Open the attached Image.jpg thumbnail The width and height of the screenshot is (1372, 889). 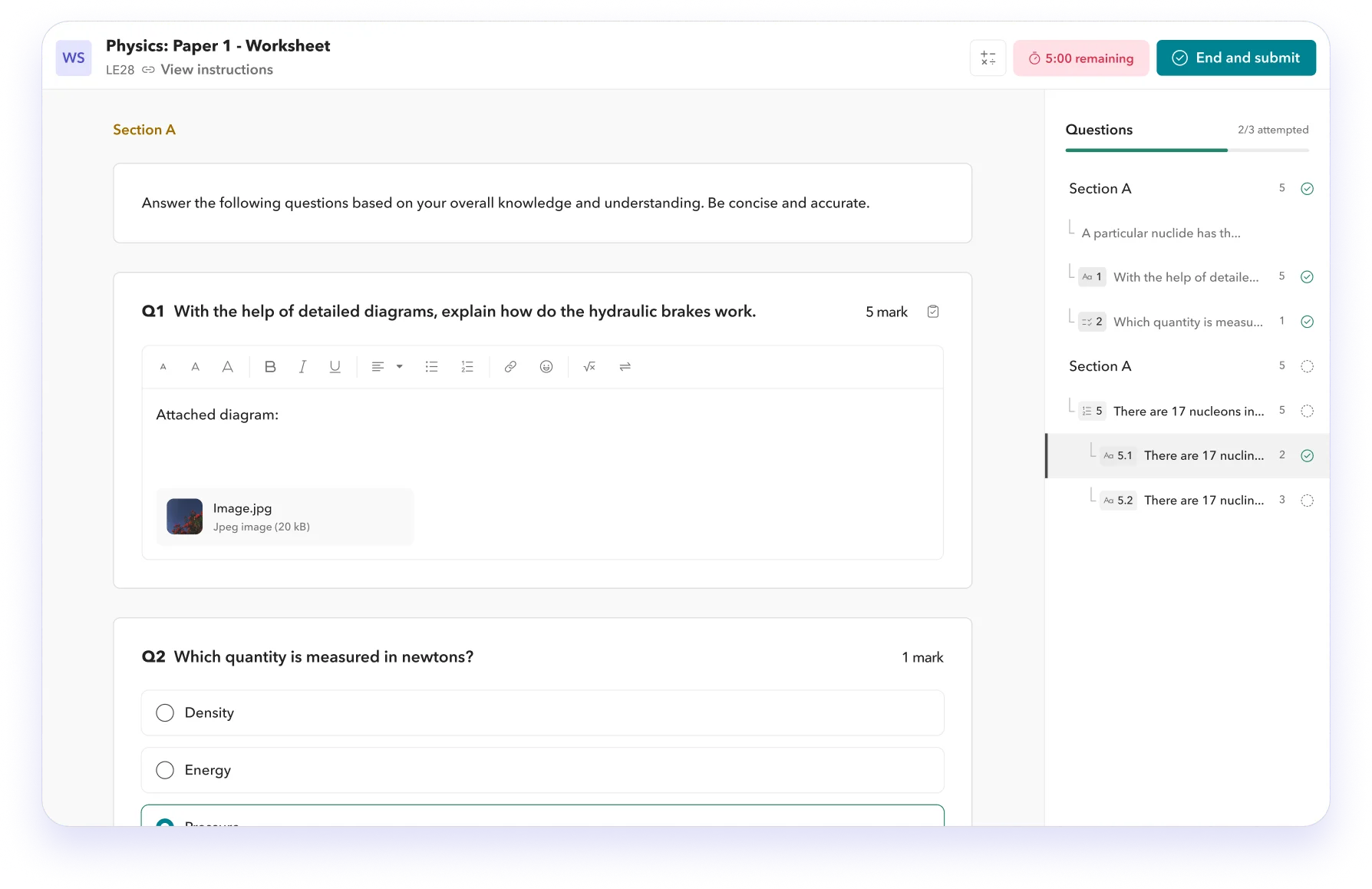pos(185,517)
